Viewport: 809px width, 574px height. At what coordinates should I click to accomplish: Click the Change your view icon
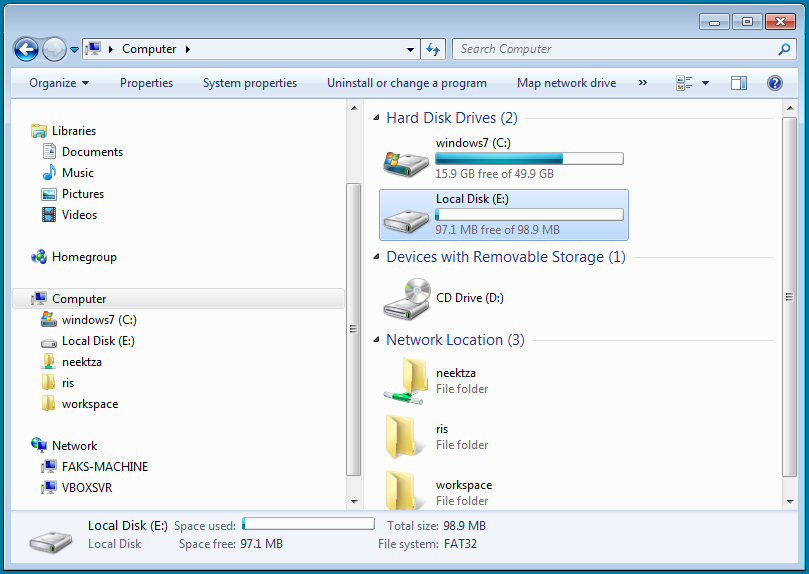684,83
